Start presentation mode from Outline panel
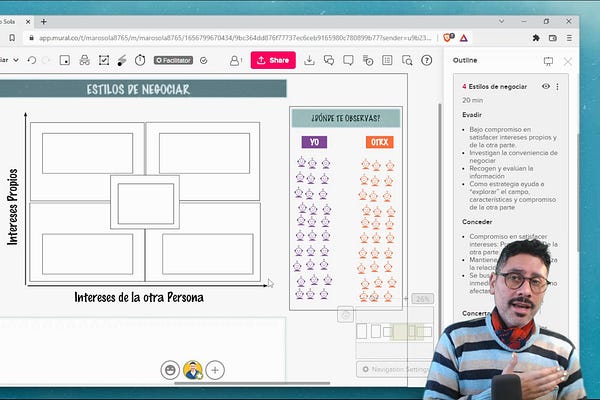 click(548, 61)
